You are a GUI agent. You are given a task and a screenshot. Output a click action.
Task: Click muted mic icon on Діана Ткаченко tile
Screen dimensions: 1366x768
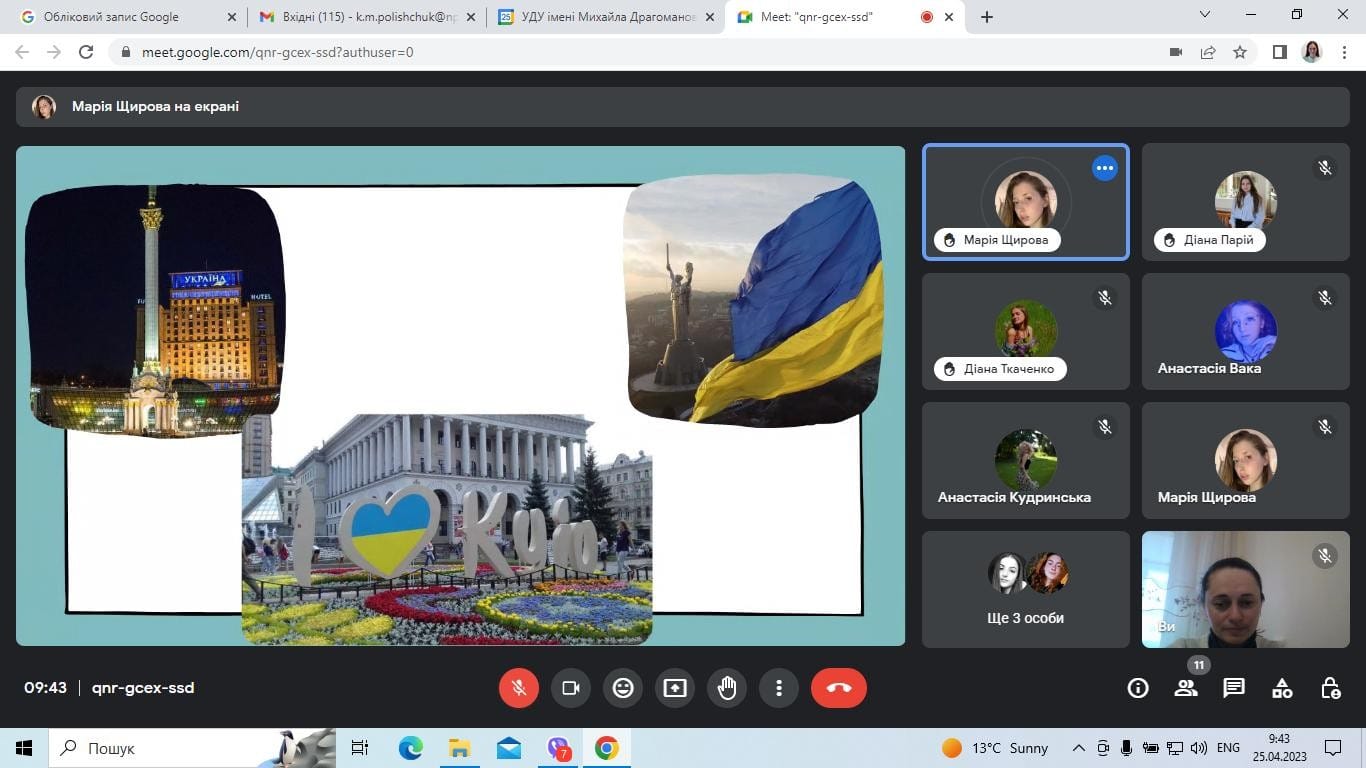1104,298
